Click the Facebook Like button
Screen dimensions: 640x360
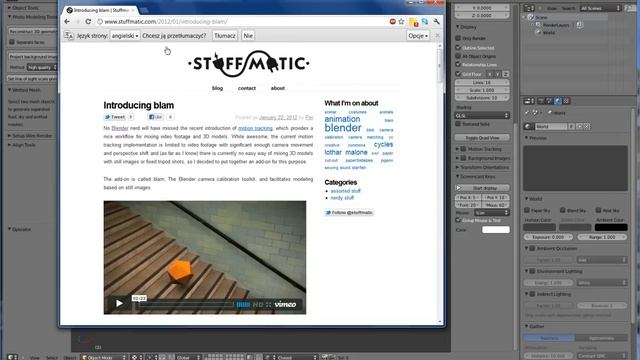pos(156,117)
